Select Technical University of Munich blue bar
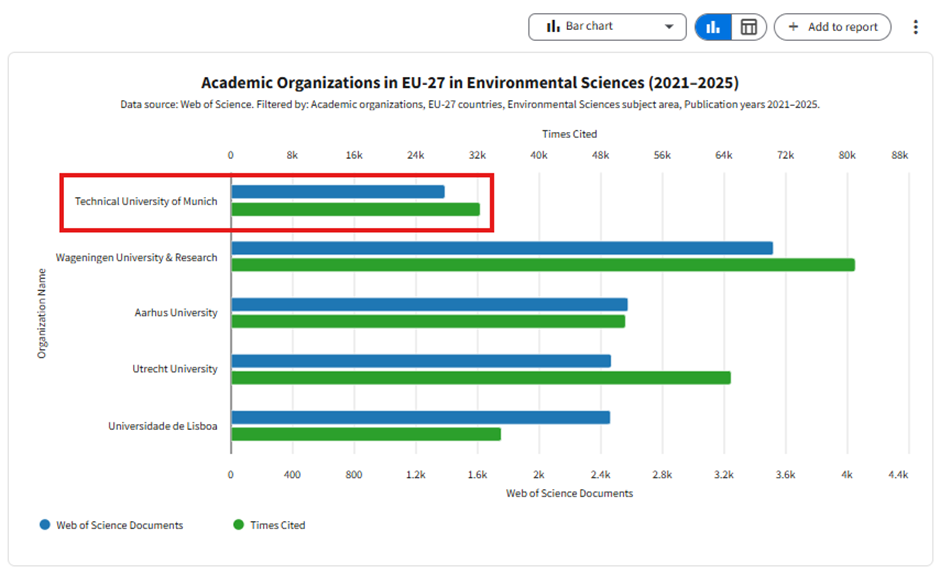The image size is (940, 573). click(x=338, y=192)
